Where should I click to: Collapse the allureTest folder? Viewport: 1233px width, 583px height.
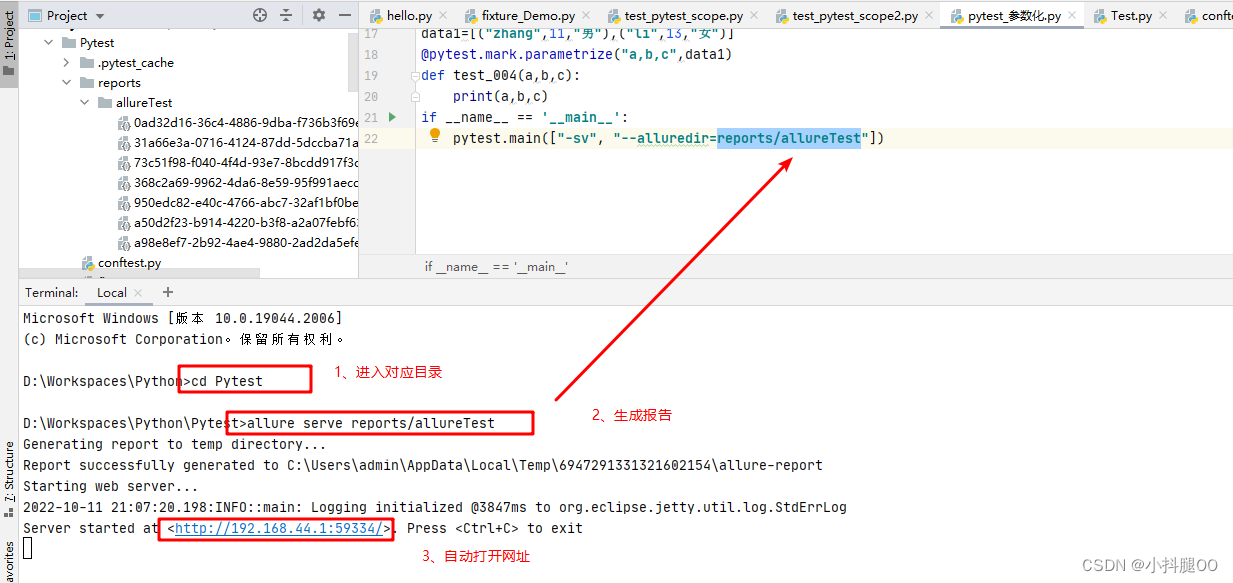pos(83,102)
